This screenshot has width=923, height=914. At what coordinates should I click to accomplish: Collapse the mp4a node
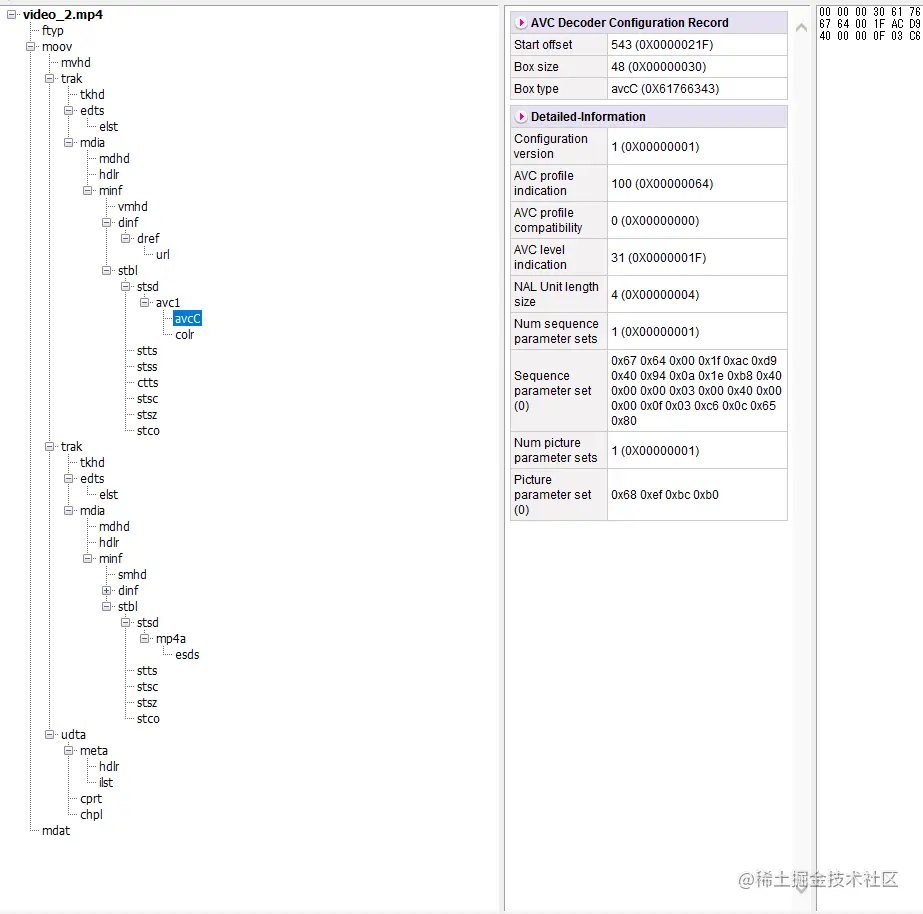point(144,639)
